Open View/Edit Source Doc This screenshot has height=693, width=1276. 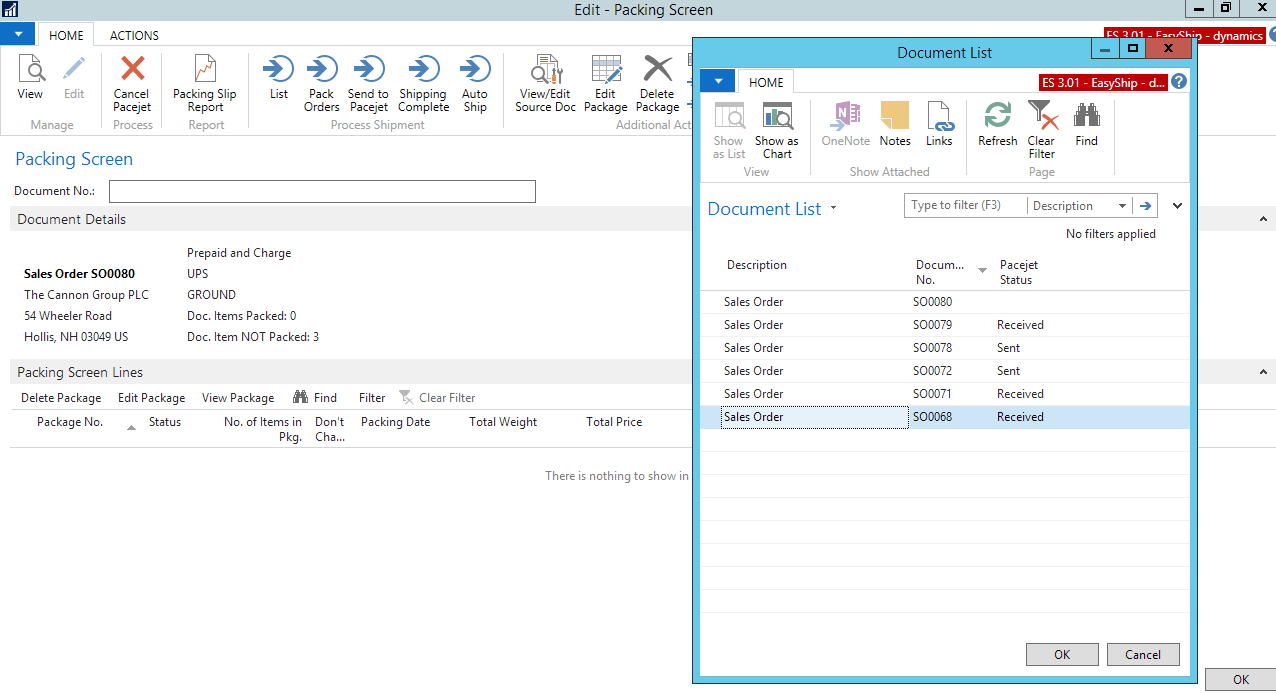(x=546, y=82)
